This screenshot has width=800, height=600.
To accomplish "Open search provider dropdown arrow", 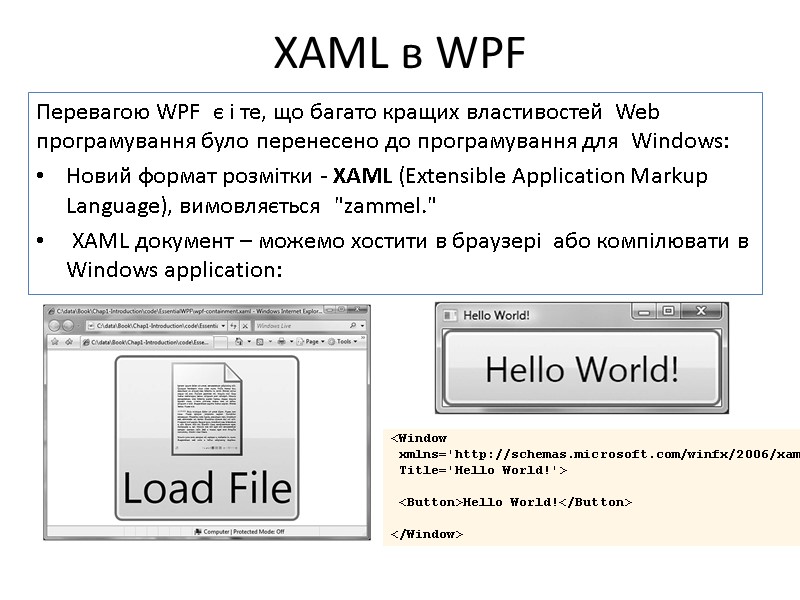I will point(362,326).
